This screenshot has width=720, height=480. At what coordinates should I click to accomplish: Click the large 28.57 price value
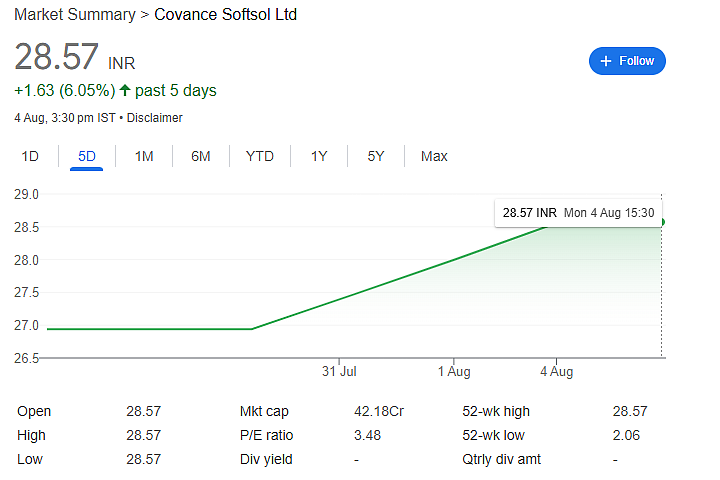click(56, 56)
